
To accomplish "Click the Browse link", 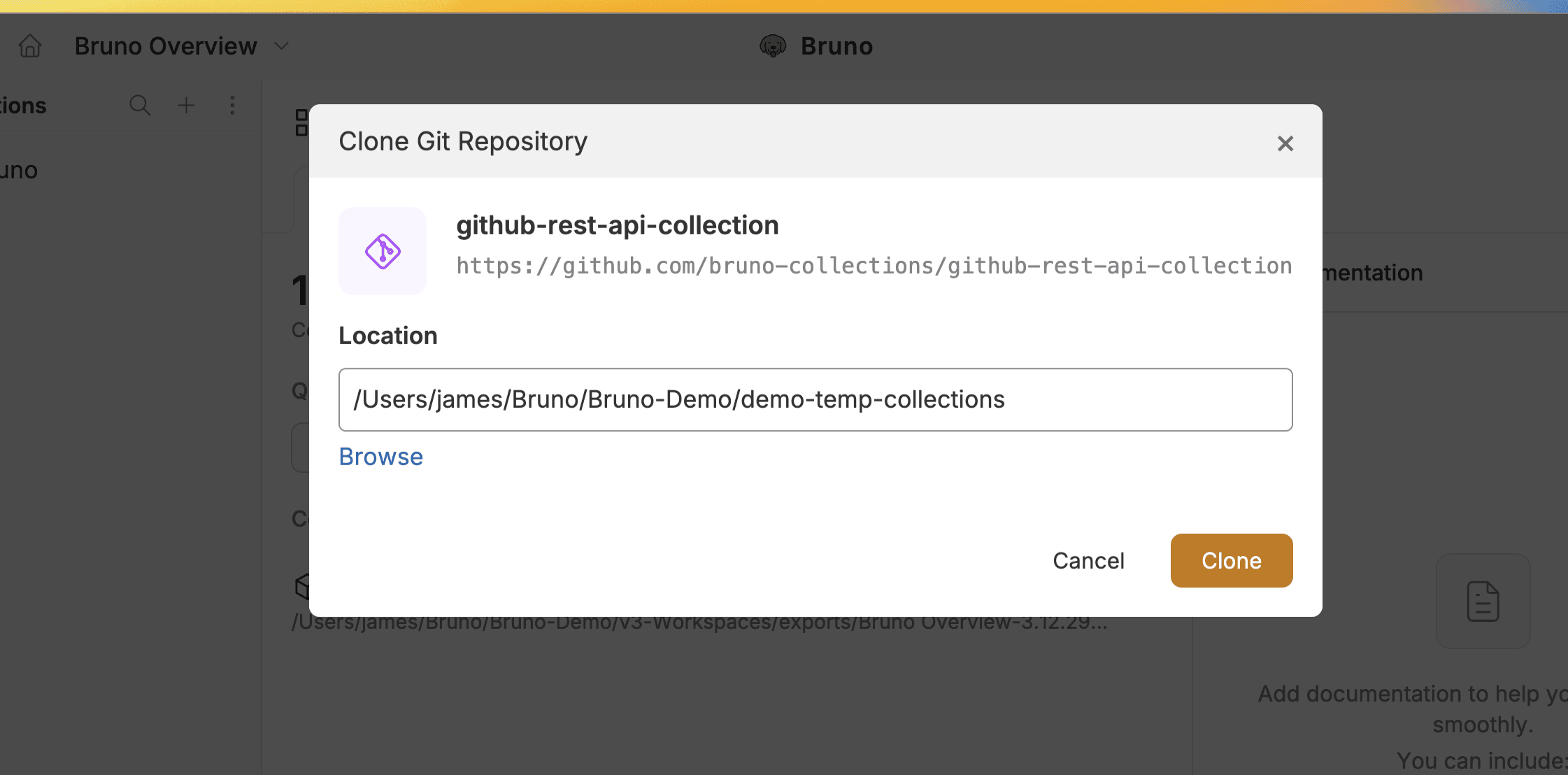I will [x=381, y=457].
